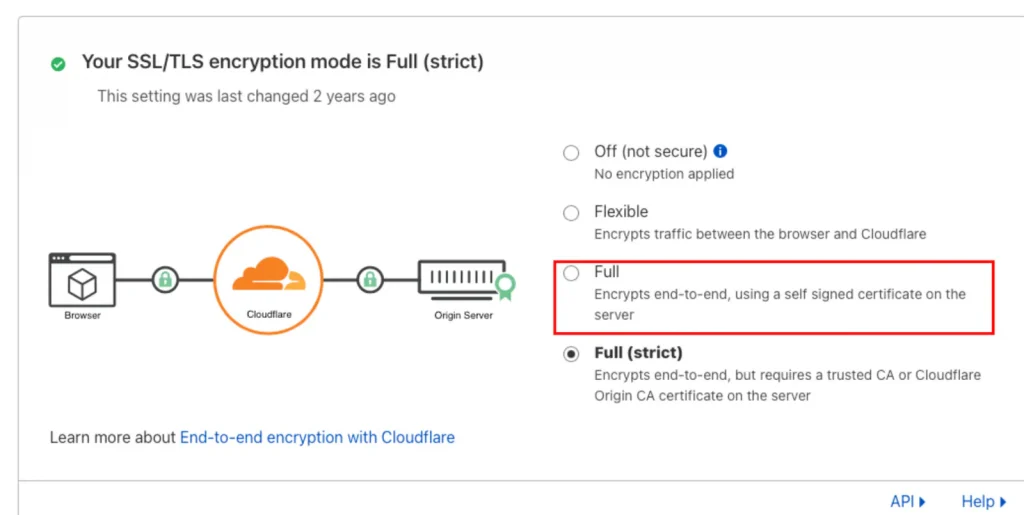Select the Full encryption radio button
The width and height of the screenshot is (1024, 515).
(571, 273)
